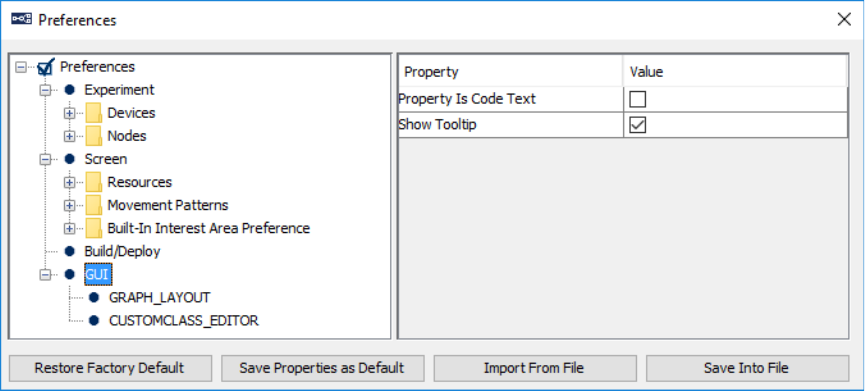Collapse the GUI tree node
This screenshot has height=391, width=865.
point(45,275)
